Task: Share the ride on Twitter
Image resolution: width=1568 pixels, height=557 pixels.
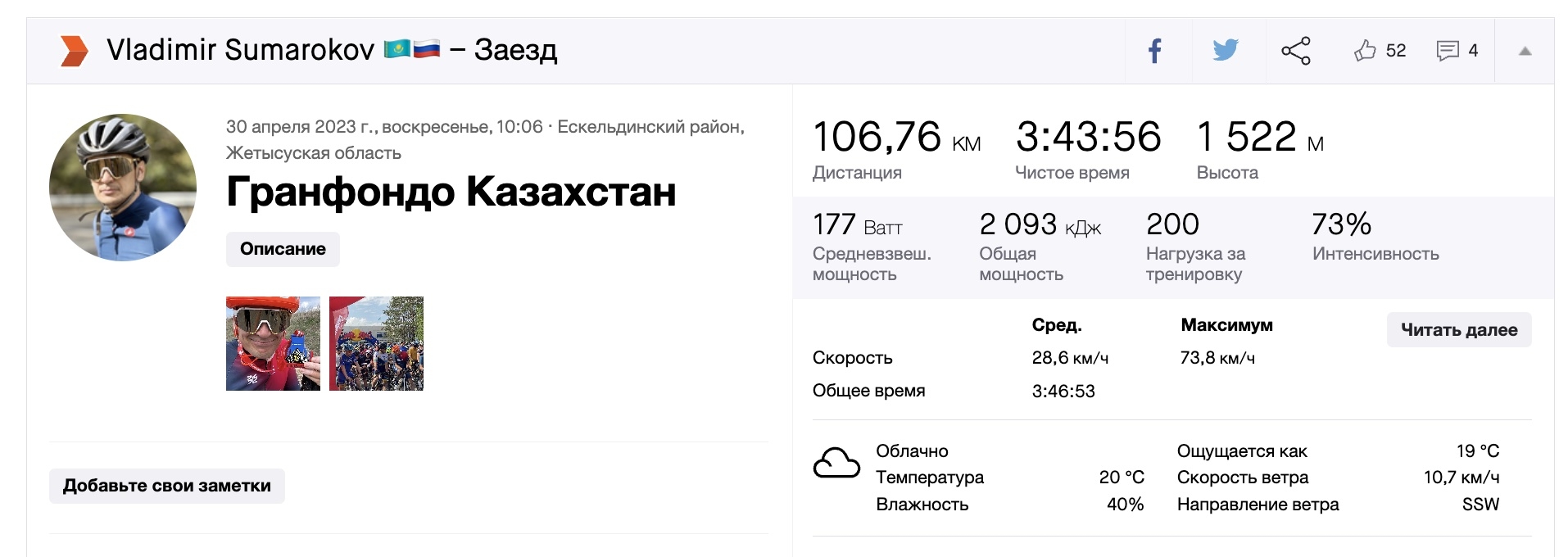Action: pos(1226,51)
